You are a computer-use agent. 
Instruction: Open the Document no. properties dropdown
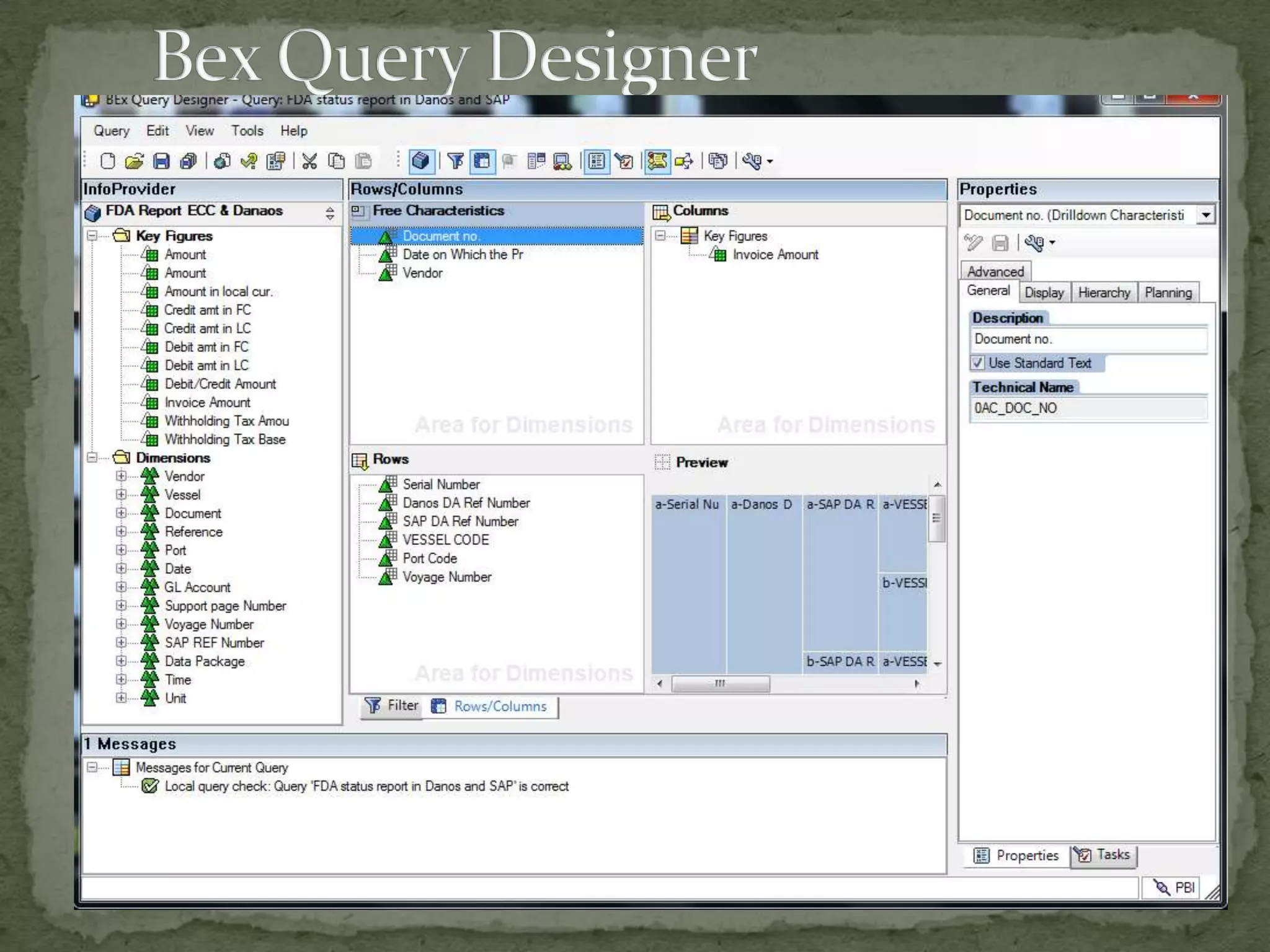tap(1206, 215)
